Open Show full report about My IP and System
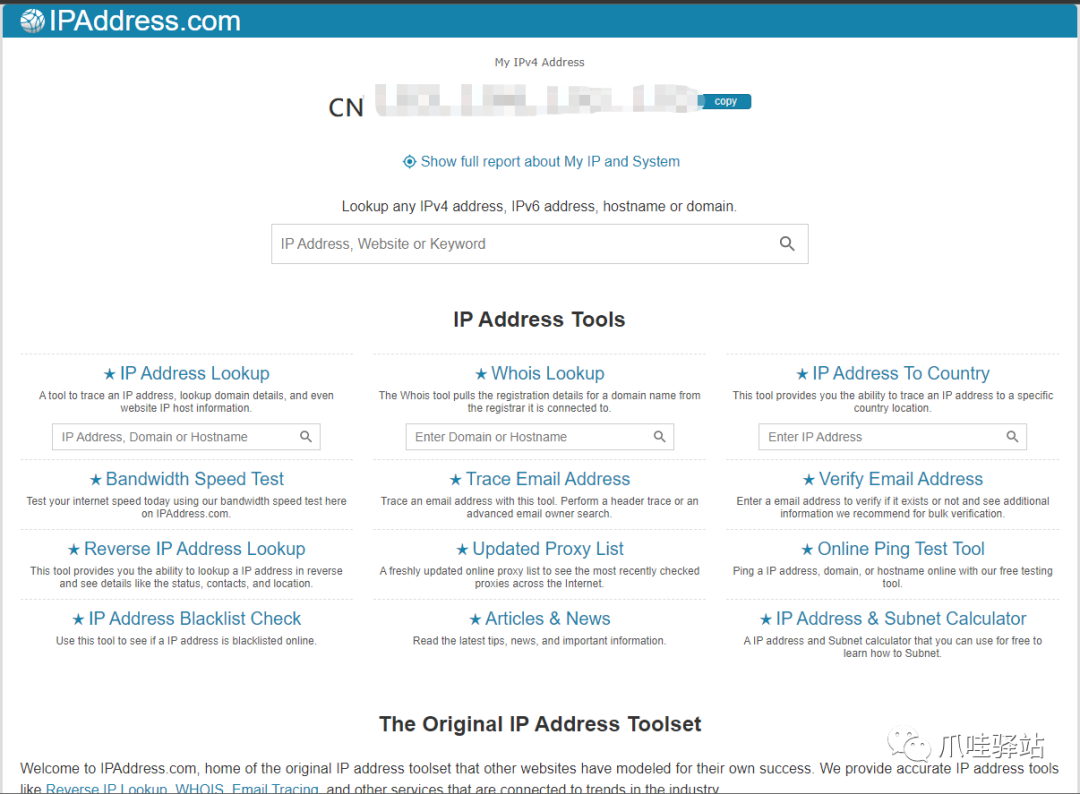Image resolution: width=1080 pixels, height=794 pixels. pos(550,162)
